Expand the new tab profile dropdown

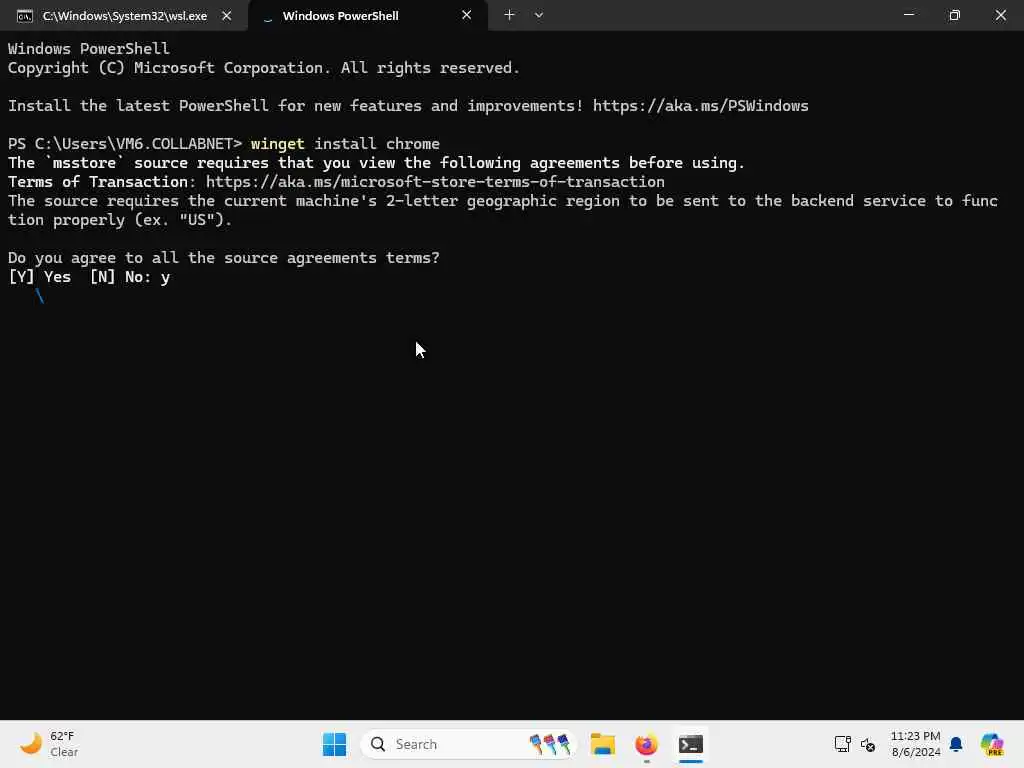539,15
